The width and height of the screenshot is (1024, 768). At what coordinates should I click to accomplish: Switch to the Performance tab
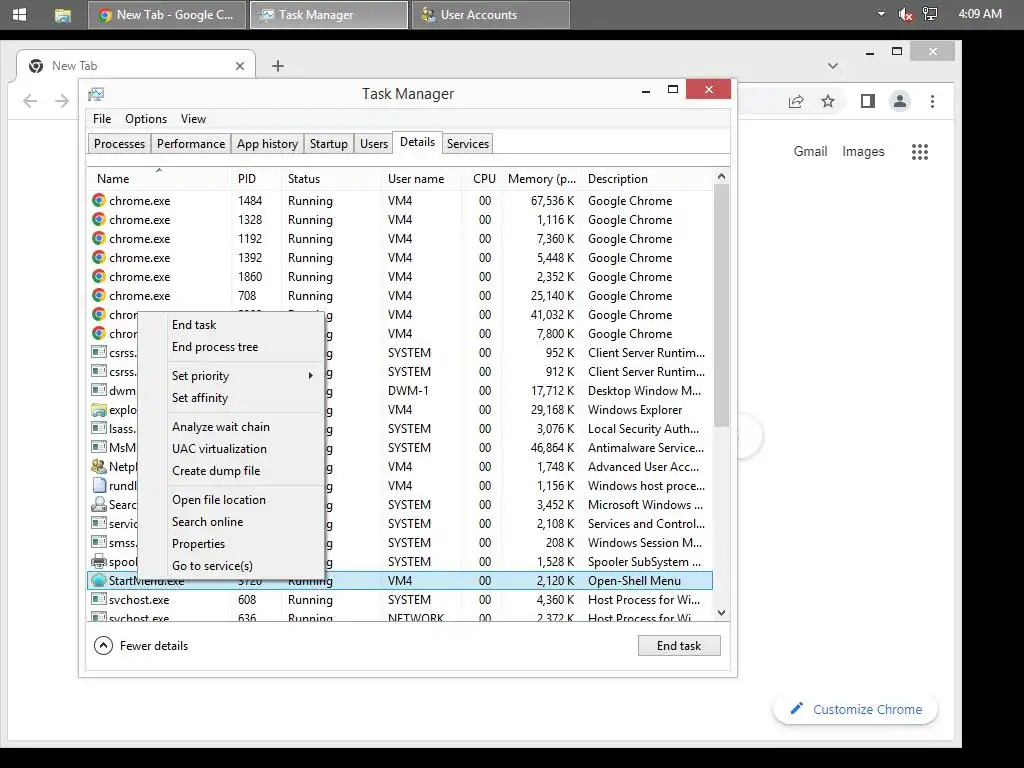point(191,144)
